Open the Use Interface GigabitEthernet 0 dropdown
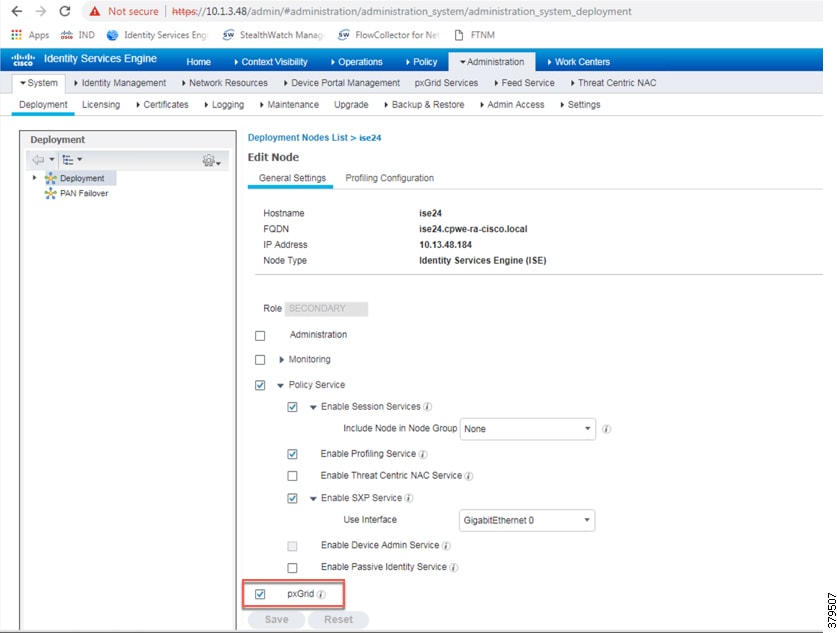837x633 pixels. (x=527, y=520)
